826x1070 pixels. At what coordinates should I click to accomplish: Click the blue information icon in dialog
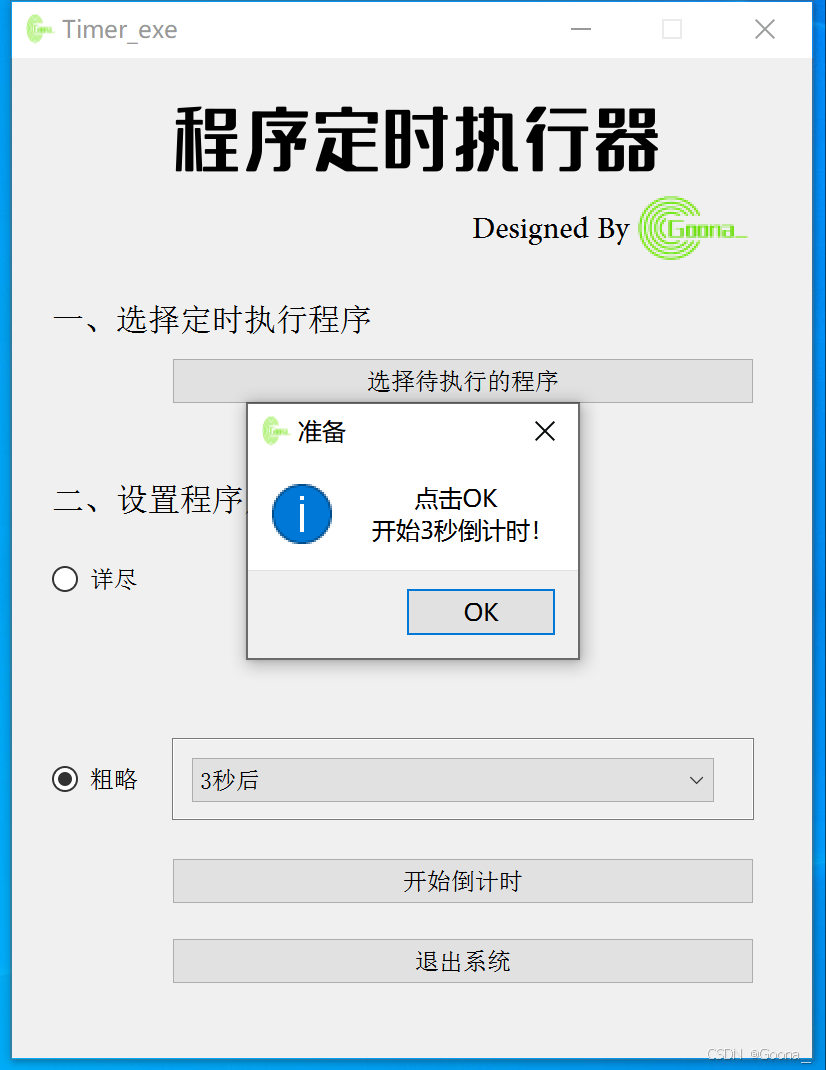[x=302, y=514]
